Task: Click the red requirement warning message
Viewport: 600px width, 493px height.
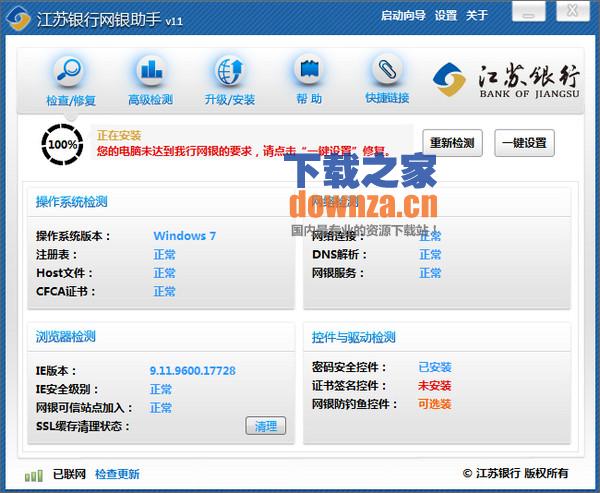Action: click(x=244, y=151)
